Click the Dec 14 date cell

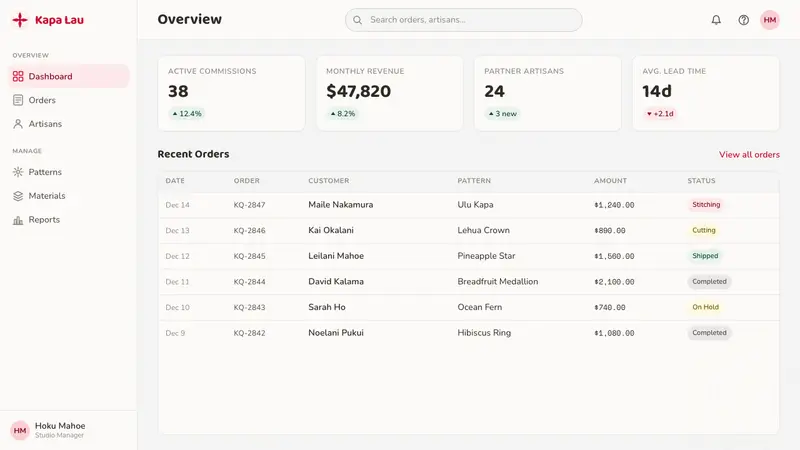178,205
